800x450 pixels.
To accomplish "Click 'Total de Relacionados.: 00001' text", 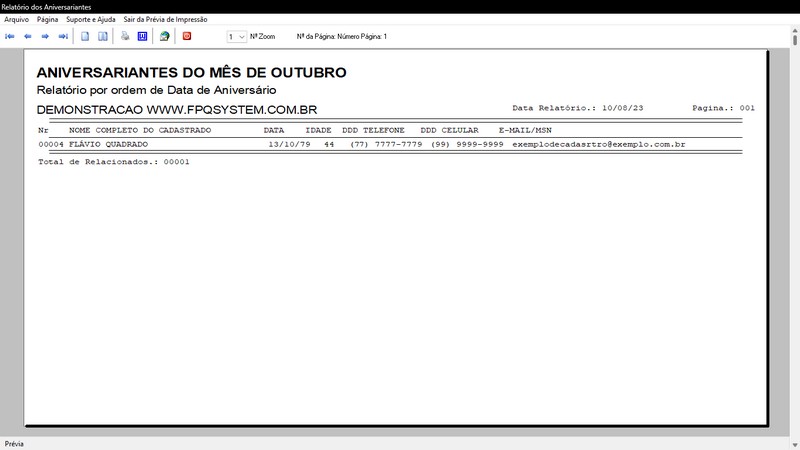I will click(114, 162).
